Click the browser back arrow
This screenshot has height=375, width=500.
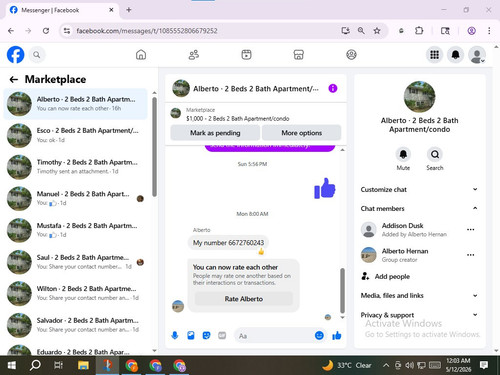click(x=11, y=31)
